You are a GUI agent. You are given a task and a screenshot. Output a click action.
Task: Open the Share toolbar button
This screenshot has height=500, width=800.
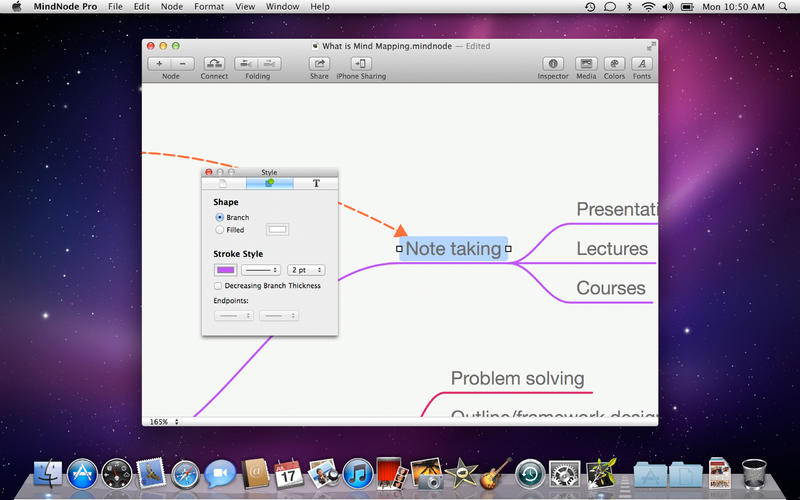point(319,63)
